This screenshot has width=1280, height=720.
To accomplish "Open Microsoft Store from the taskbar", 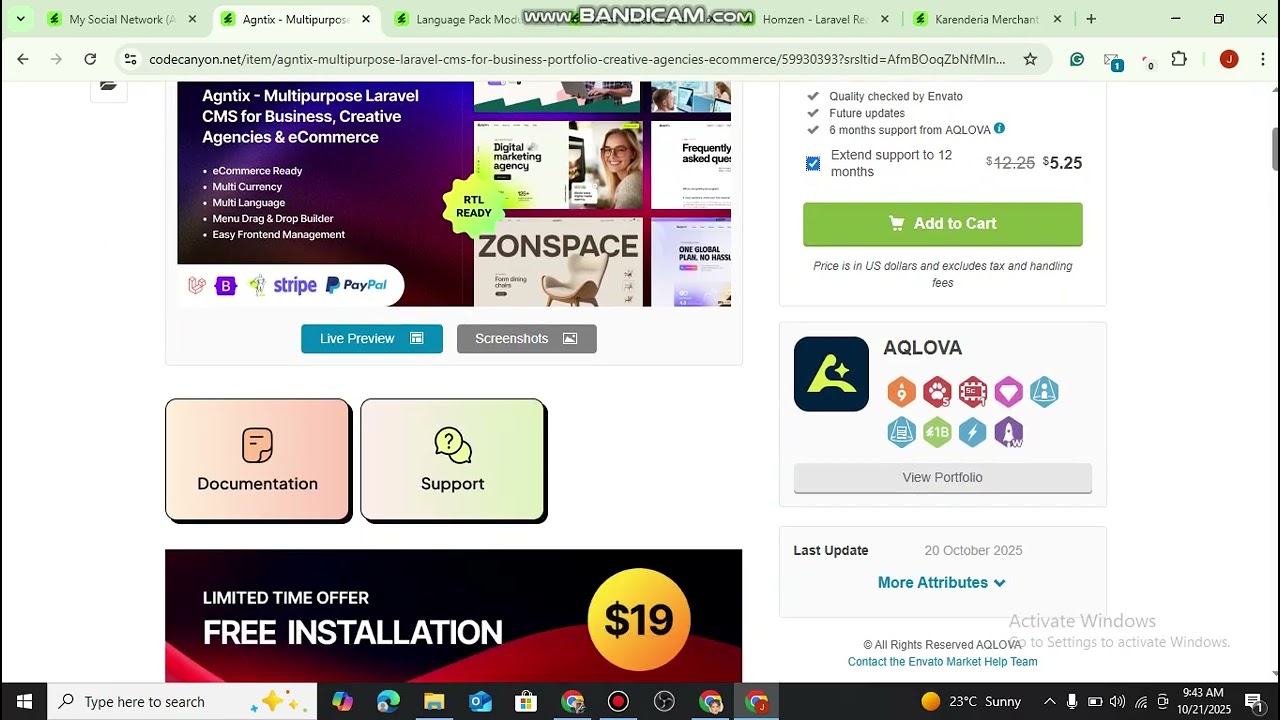I will [x=526, y=702].
